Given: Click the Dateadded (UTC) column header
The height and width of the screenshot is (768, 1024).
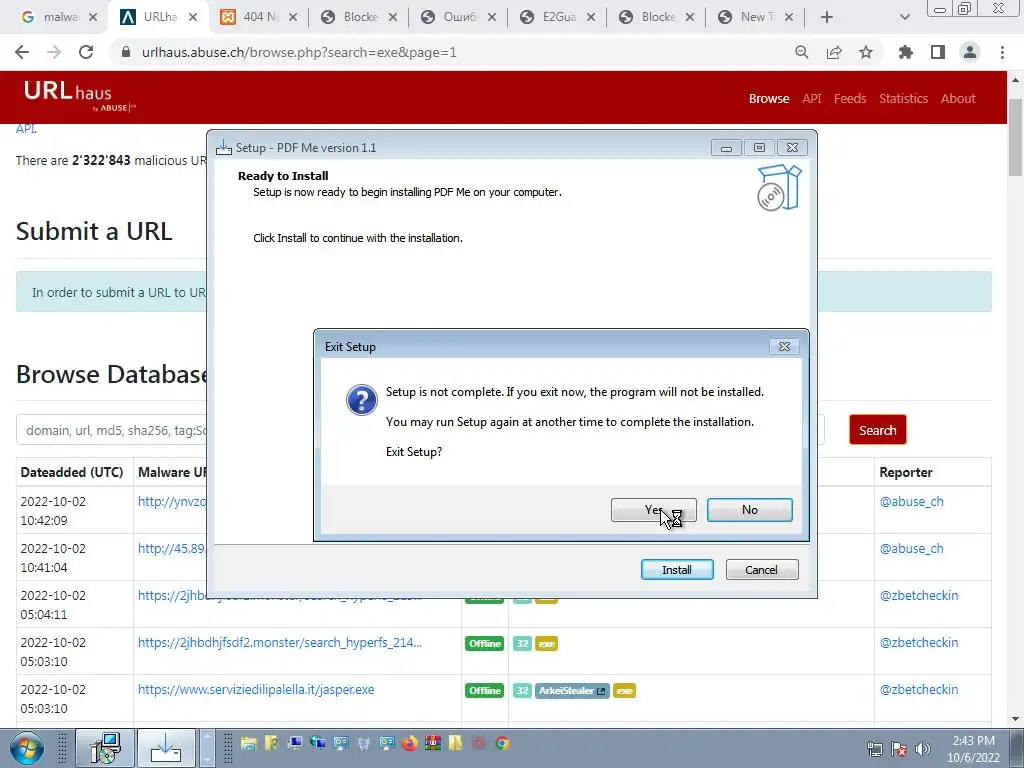Looking at the screenshot, I should coord(72,472).
